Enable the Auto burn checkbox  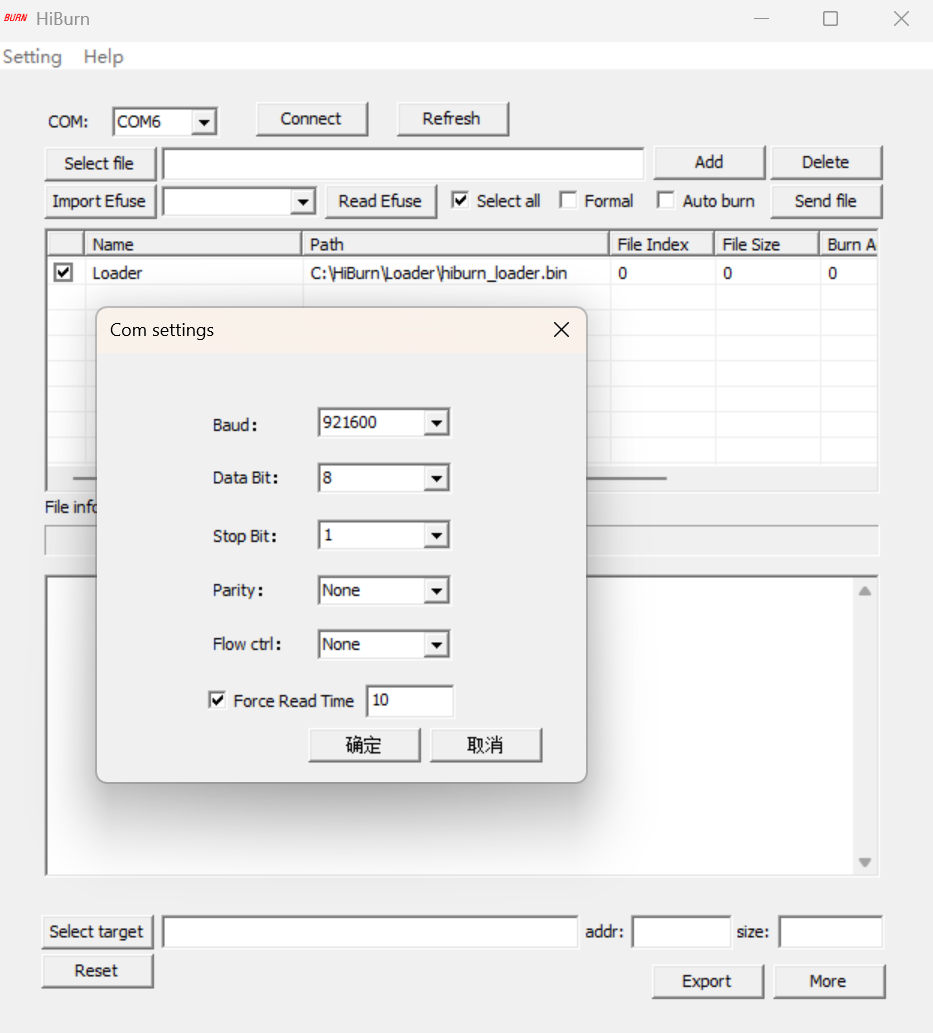click(x=666, y=200)
